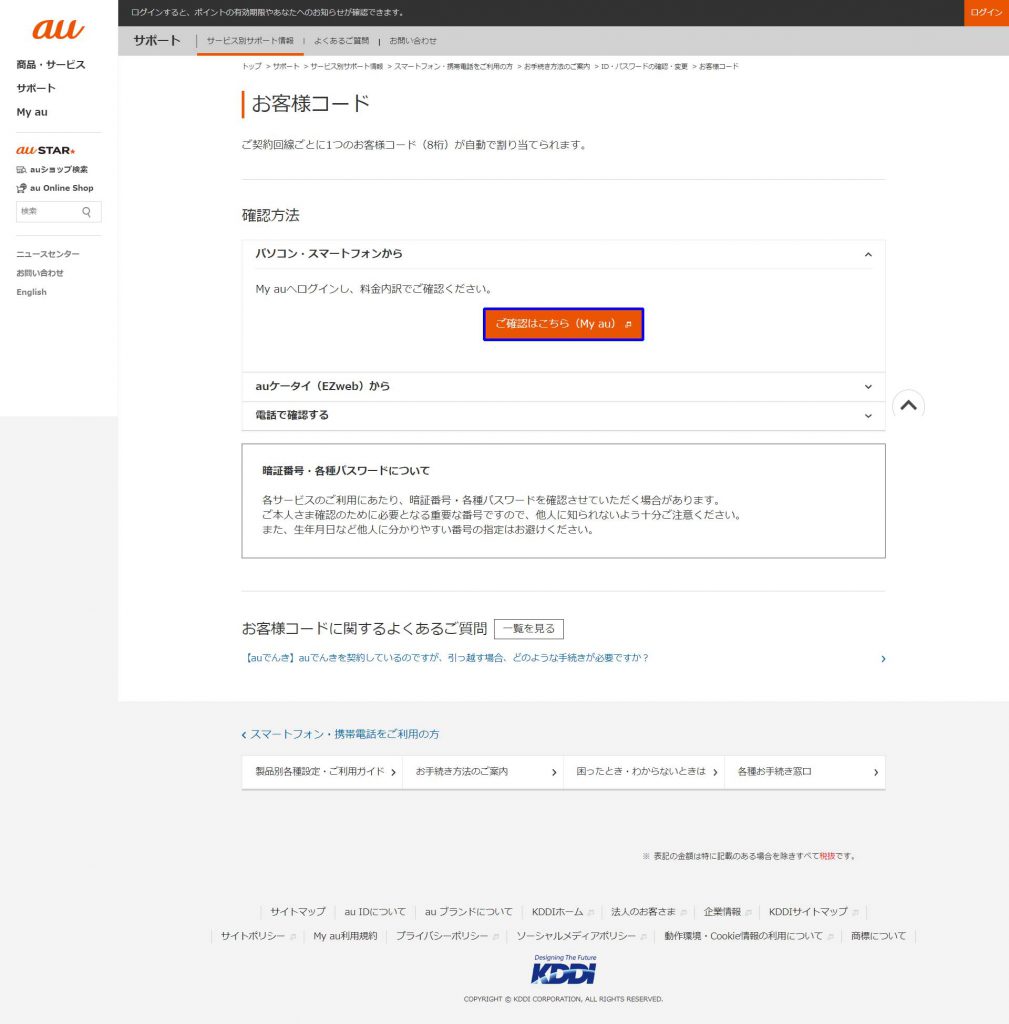
Task: Expand the auケータイ（EZweb）から section
Action: click(x=563, y=387)
